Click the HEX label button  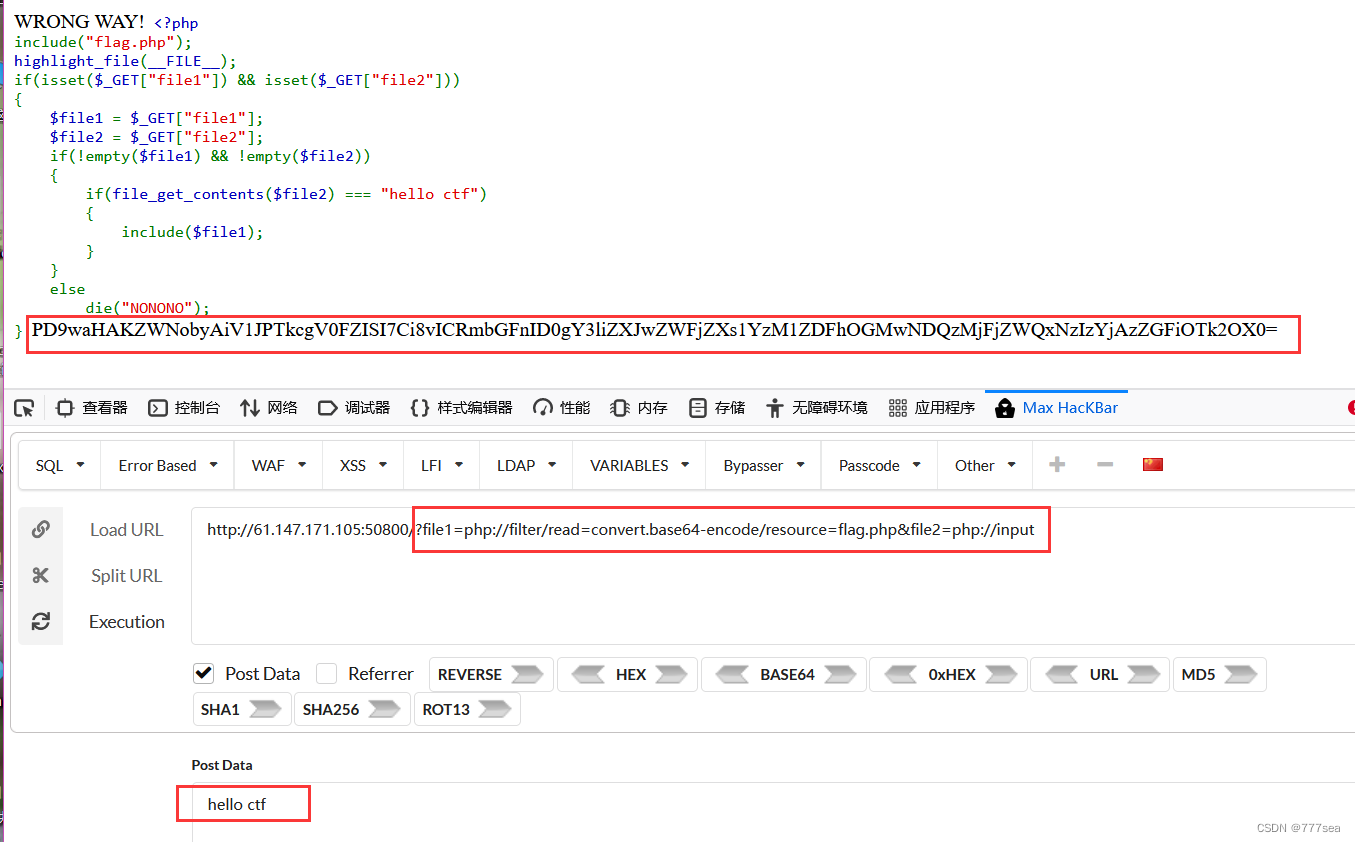click(631, 675)
